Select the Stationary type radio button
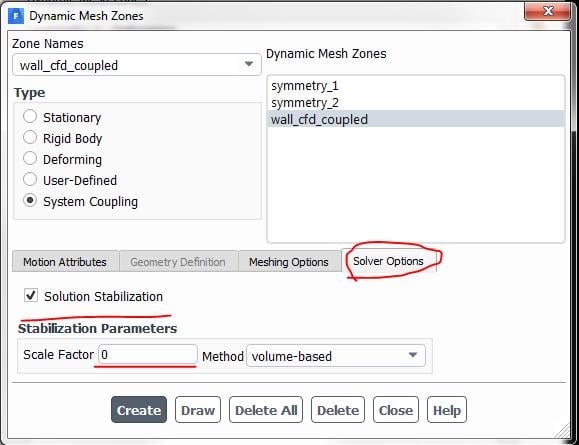This screenshot has height=445, width=579. (x=30, y=117)
